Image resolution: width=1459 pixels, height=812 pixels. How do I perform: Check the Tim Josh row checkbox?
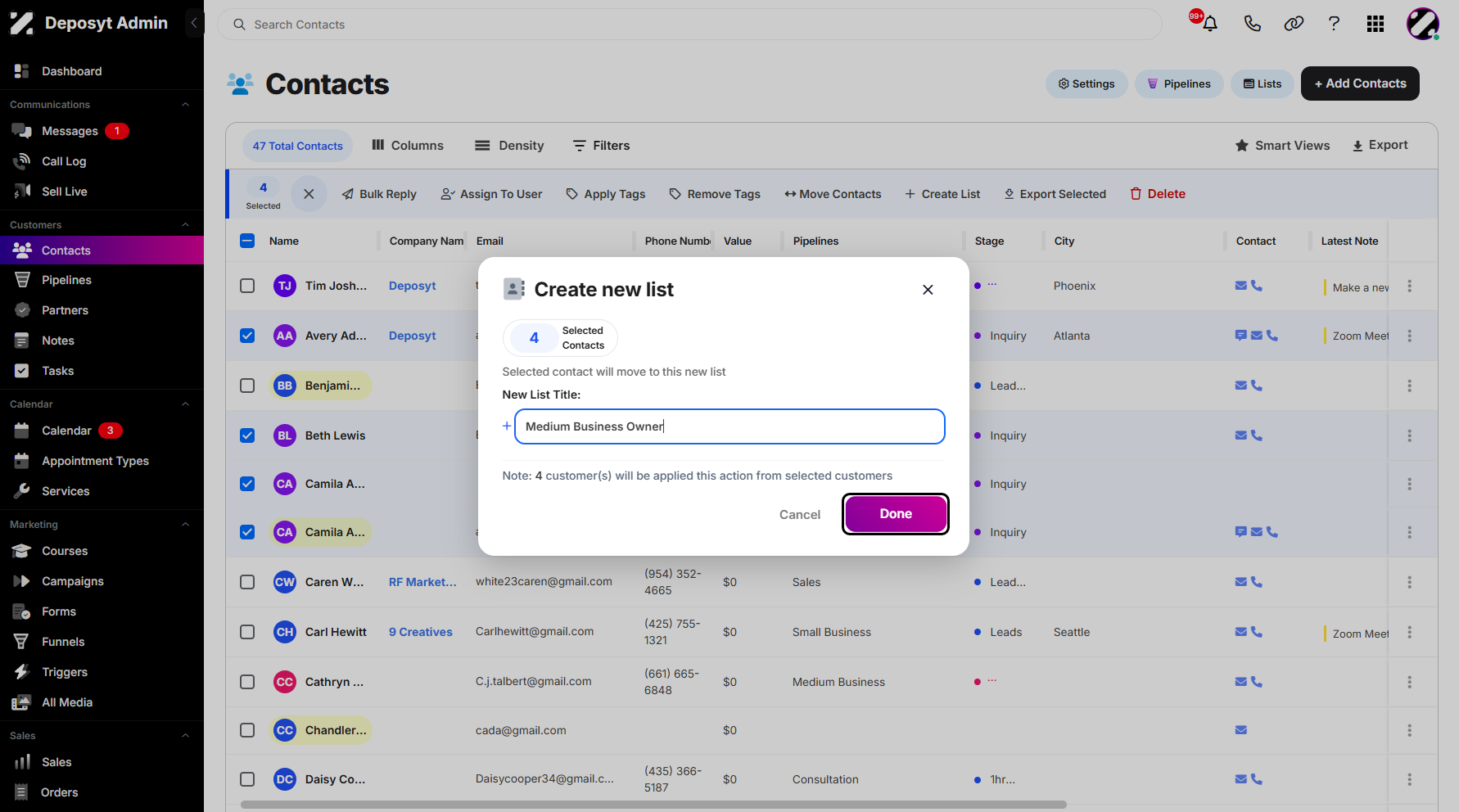[x=247, y=286]
